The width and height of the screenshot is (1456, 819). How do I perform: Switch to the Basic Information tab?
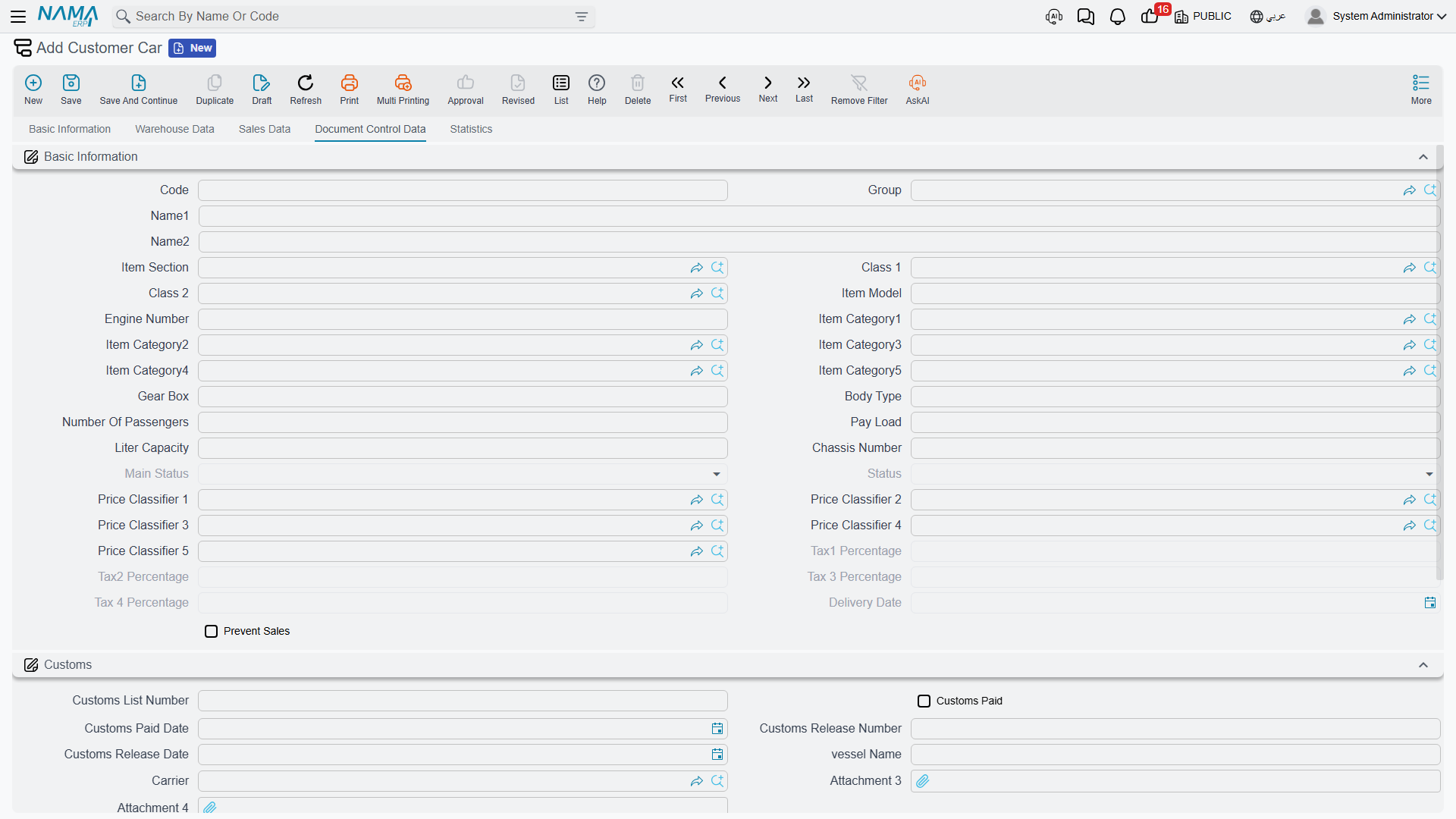tap(70, 130)
